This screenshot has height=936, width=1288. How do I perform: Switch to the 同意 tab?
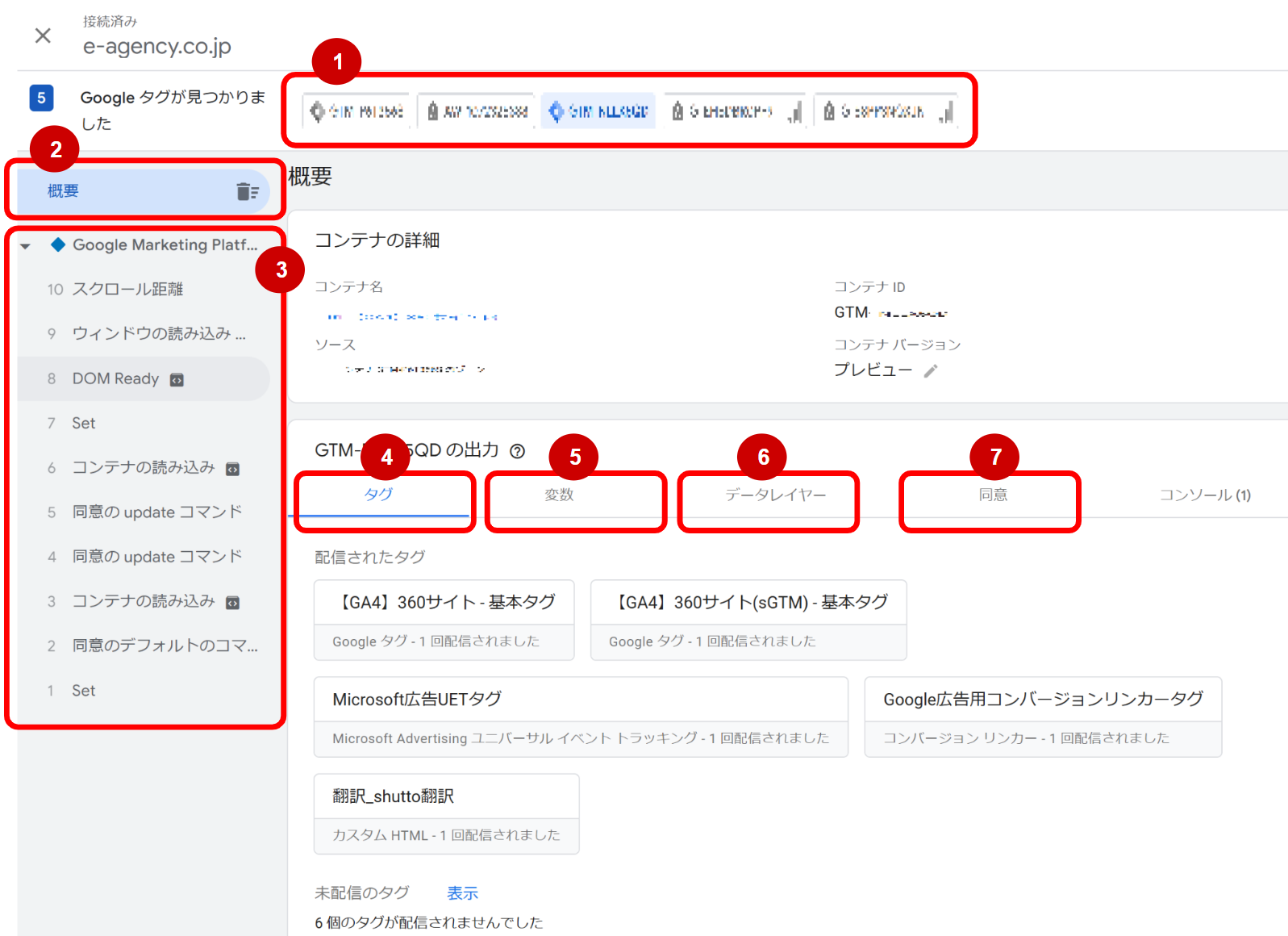click(993, 495)
